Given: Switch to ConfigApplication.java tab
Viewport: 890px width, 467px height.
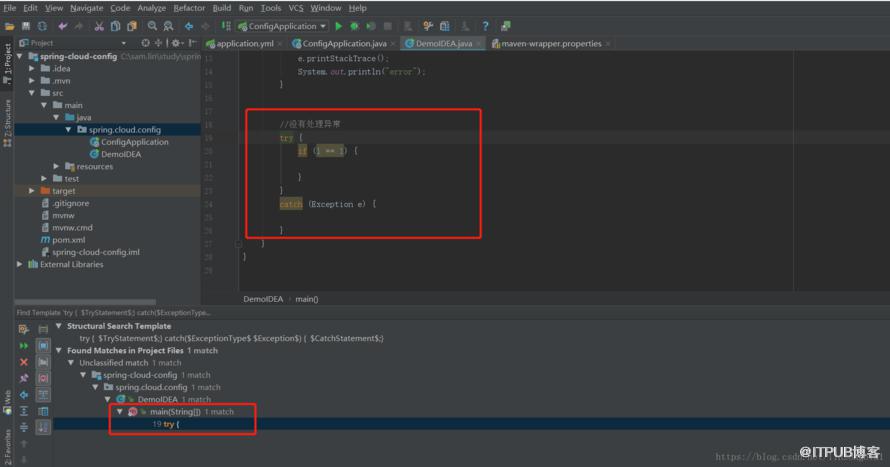Looking at the screenshot, I should click(x=344, y=44).
